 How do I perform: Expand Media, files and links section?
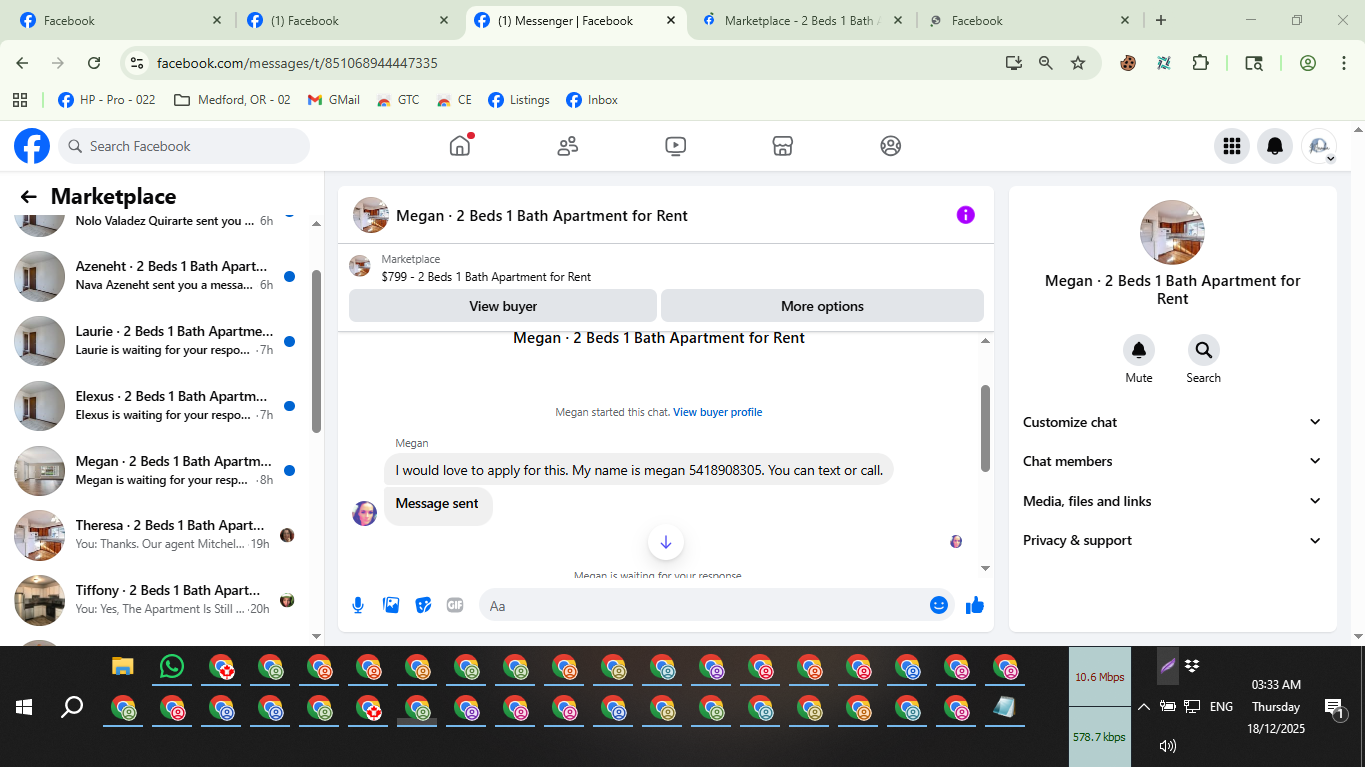[1173, 501]
